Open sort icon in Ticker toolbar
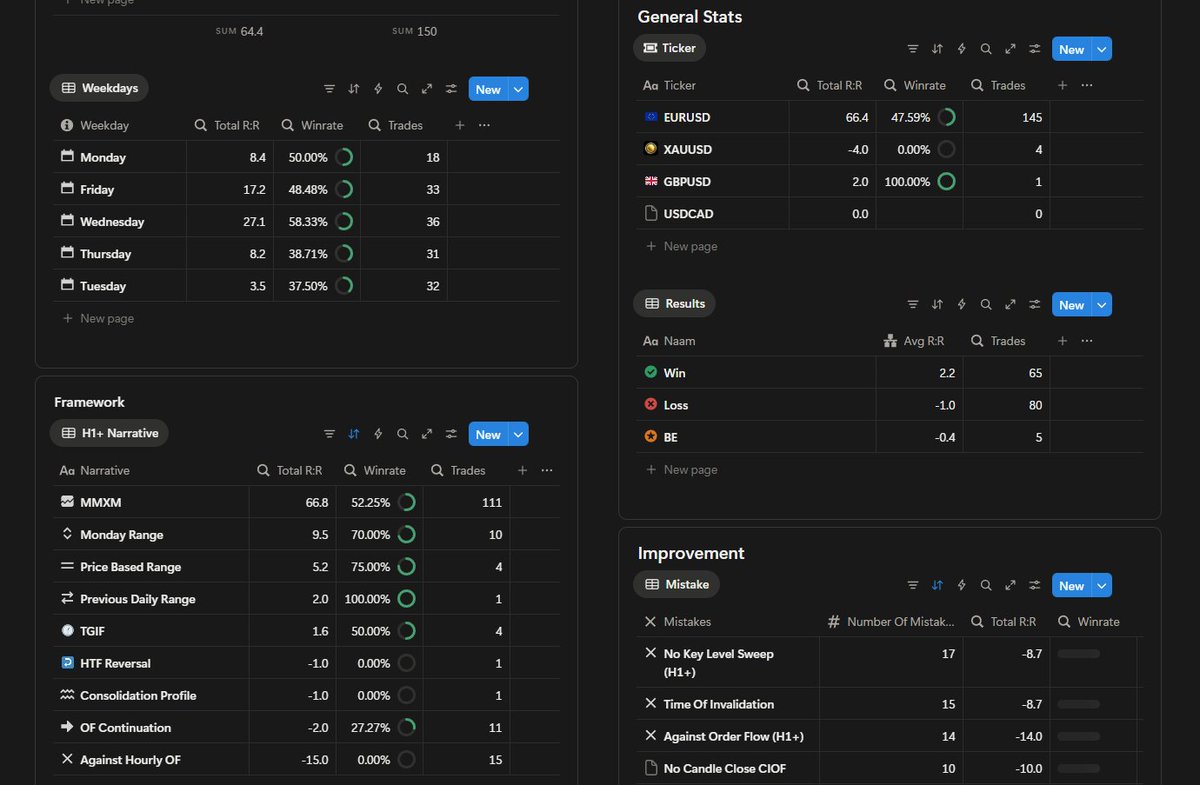 (937, 49)
